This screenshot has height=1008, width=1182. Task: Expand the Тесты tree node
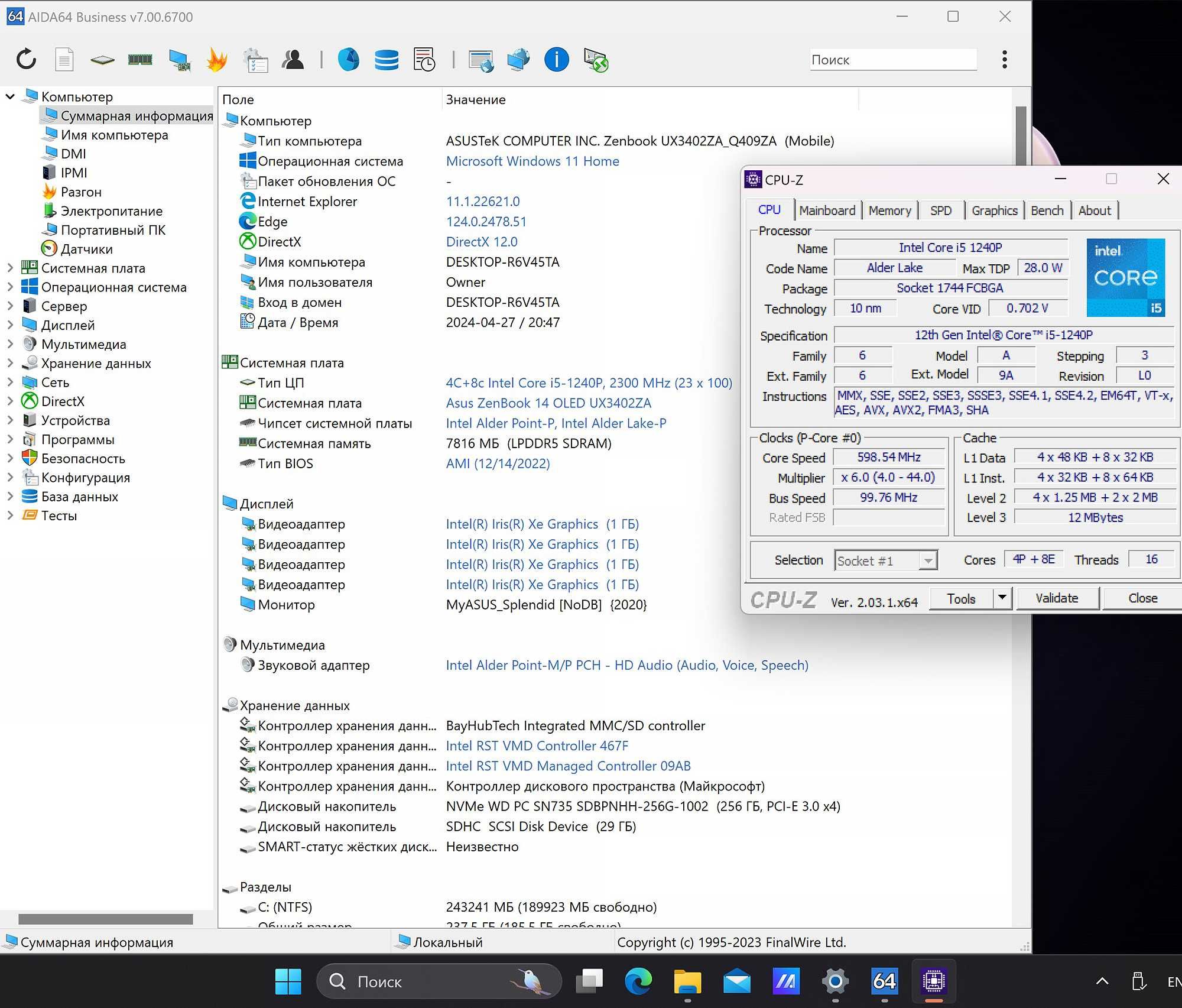point(10,516)
